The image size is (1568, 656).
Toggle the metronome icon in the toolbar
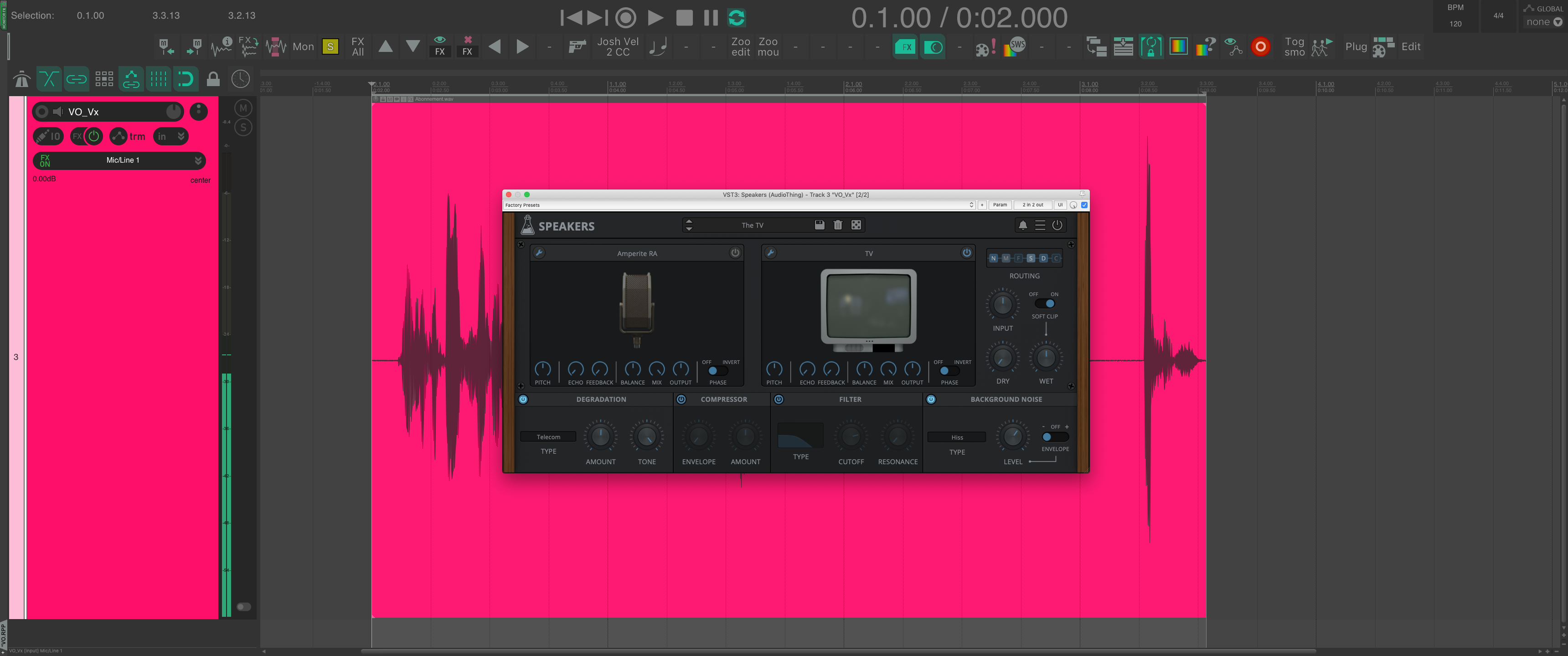click(21, 79)
